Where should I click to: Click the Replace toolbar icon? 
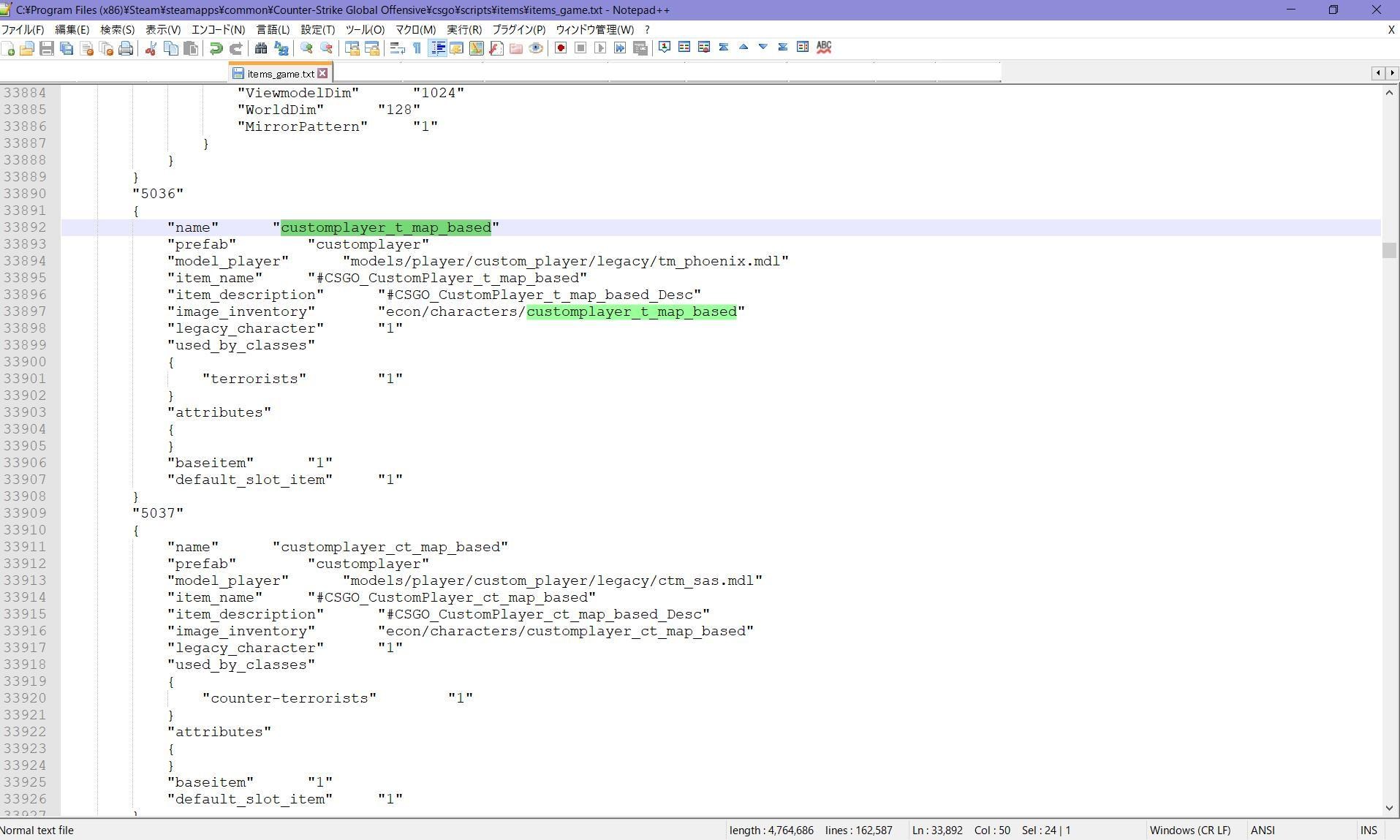pos(281,48)
